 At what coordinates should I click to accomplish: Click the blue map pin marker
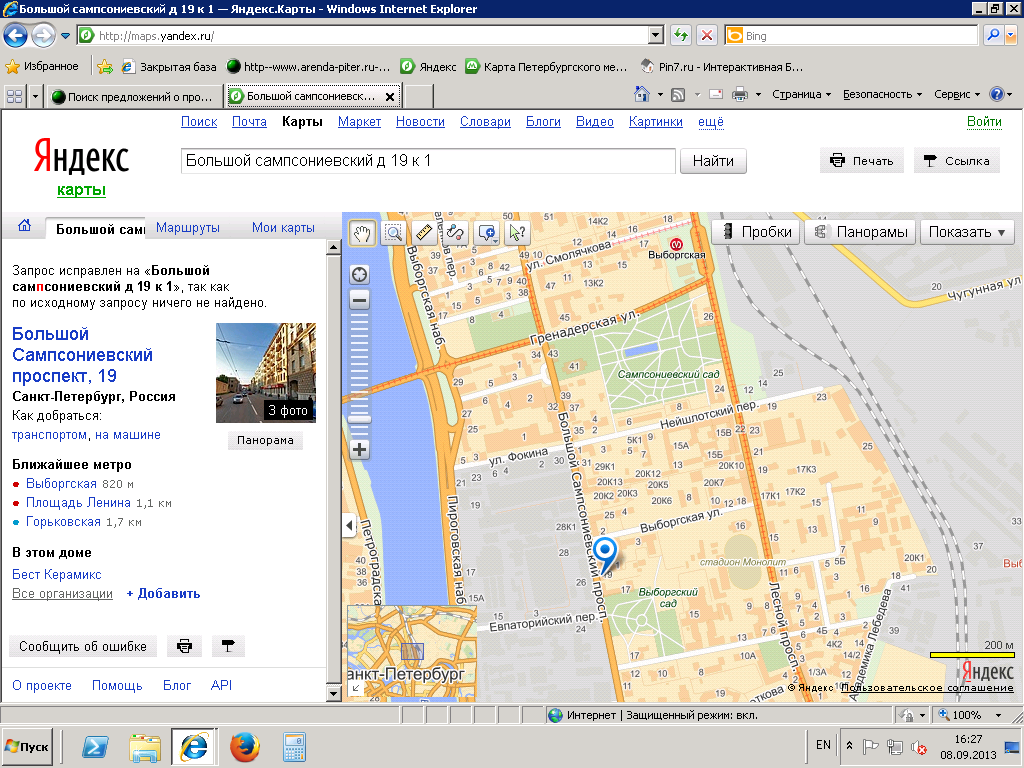click(605, 554)
